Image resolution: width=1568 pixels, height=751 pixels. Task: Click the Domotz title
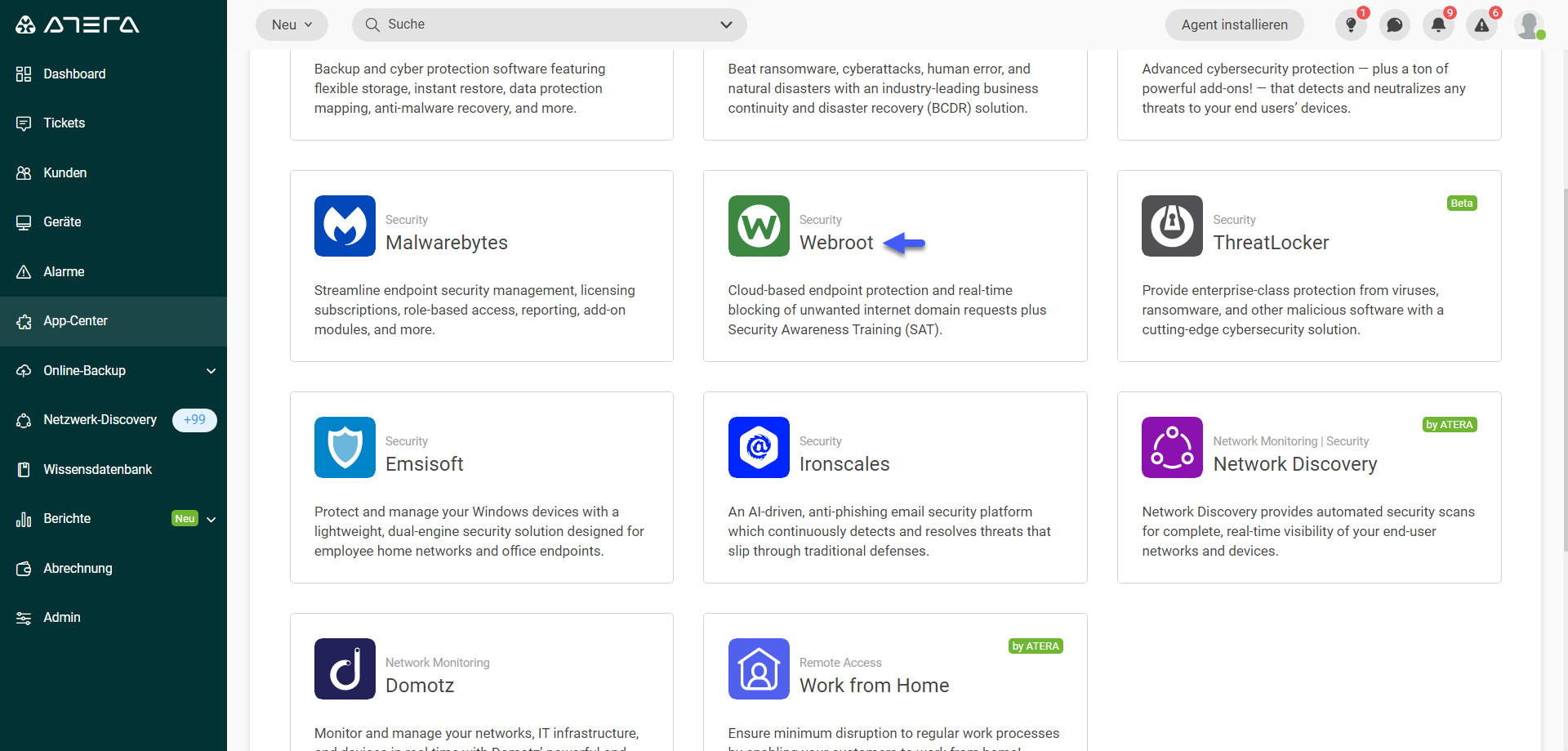[x=420, y=686]
